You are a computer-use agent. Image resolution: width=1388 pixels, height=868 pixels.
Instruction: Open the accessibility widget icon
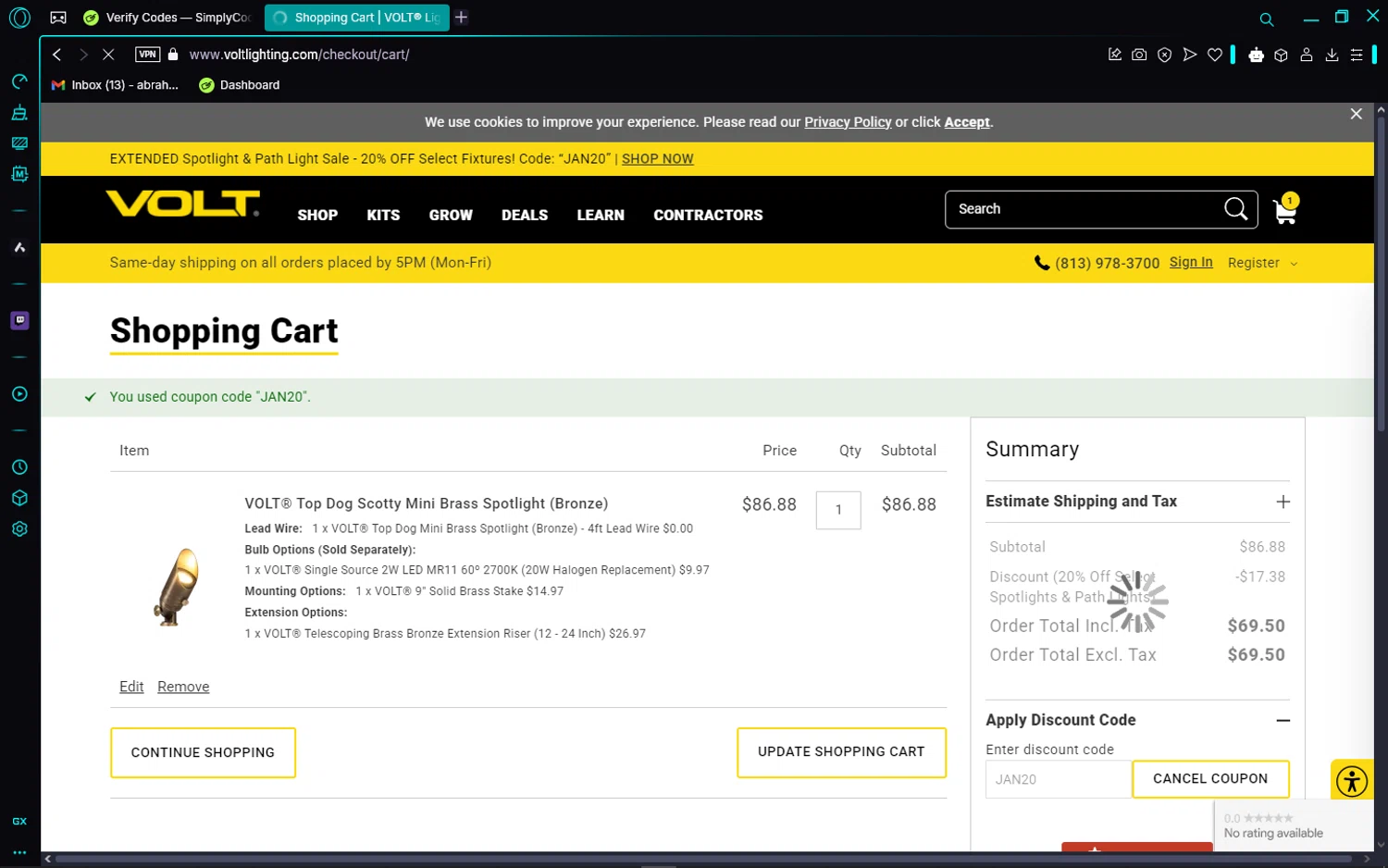1352,781
